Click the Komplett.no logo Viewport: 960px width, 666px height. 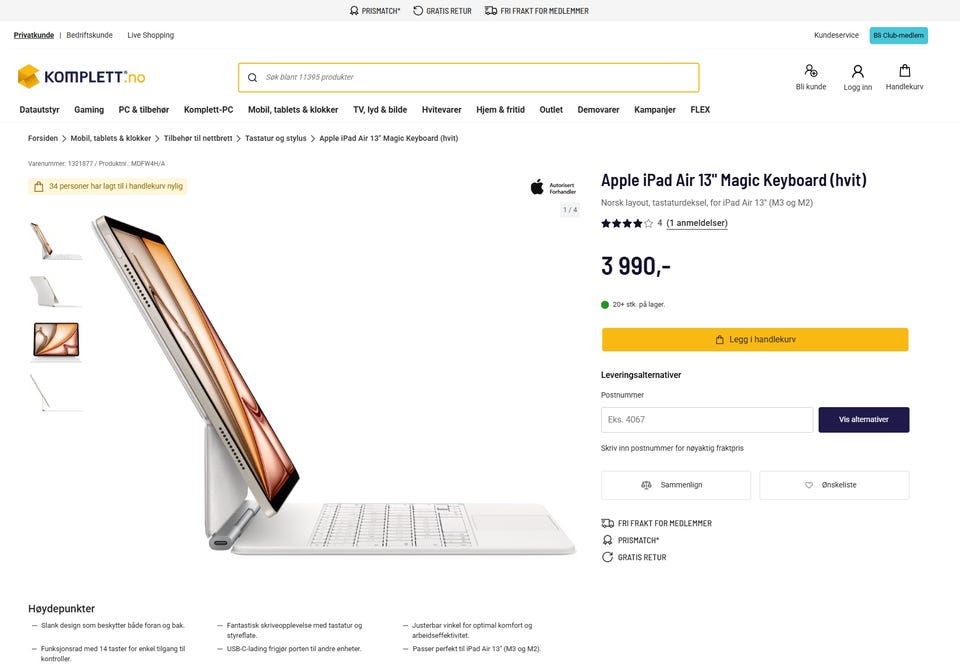[x=81, y=77]
